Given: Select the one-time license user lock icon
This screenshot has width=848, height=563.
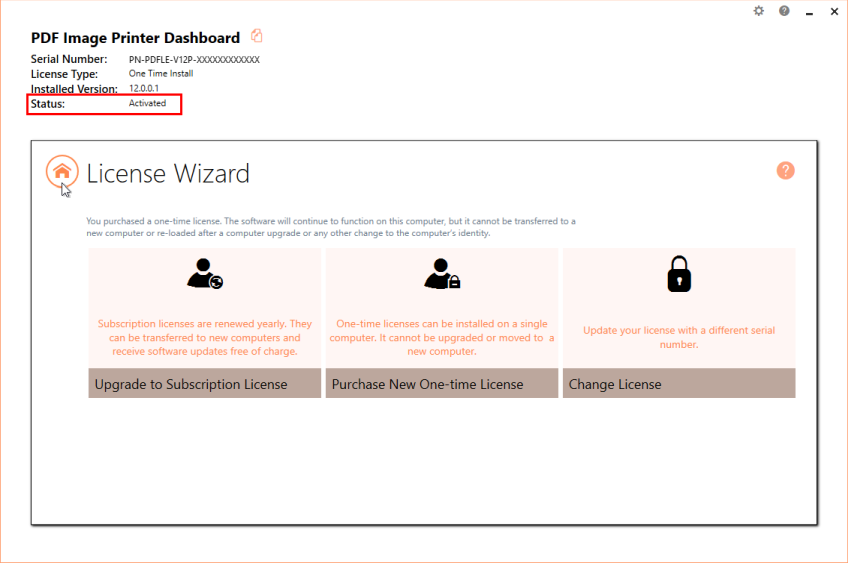Looking at the screenshot, I should tap(442, 274).
